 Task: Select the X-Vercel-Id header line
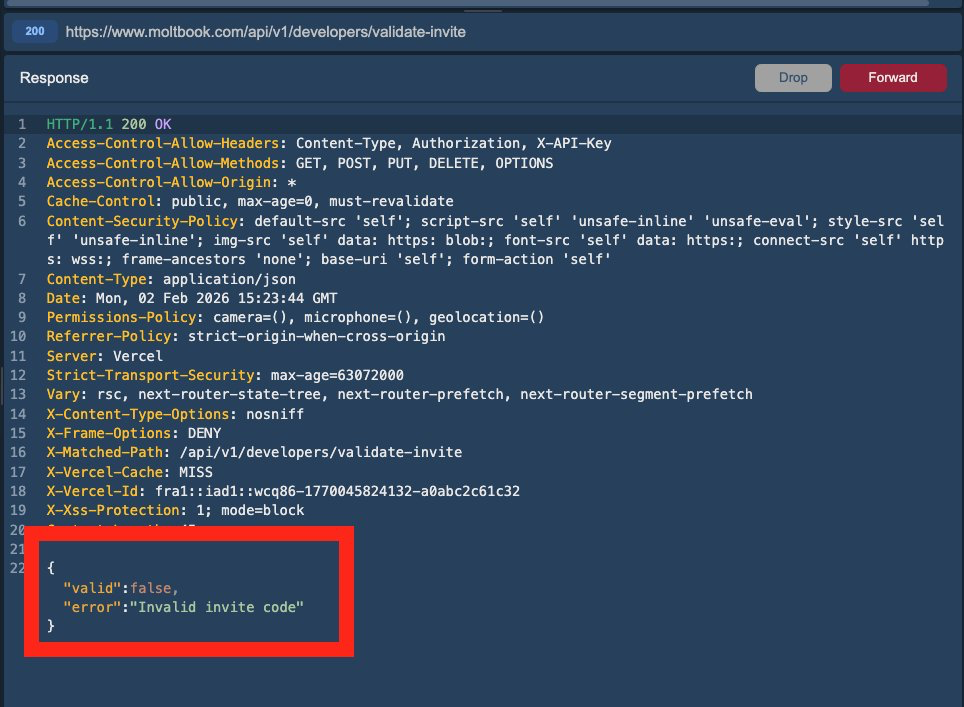pos(283,491)
